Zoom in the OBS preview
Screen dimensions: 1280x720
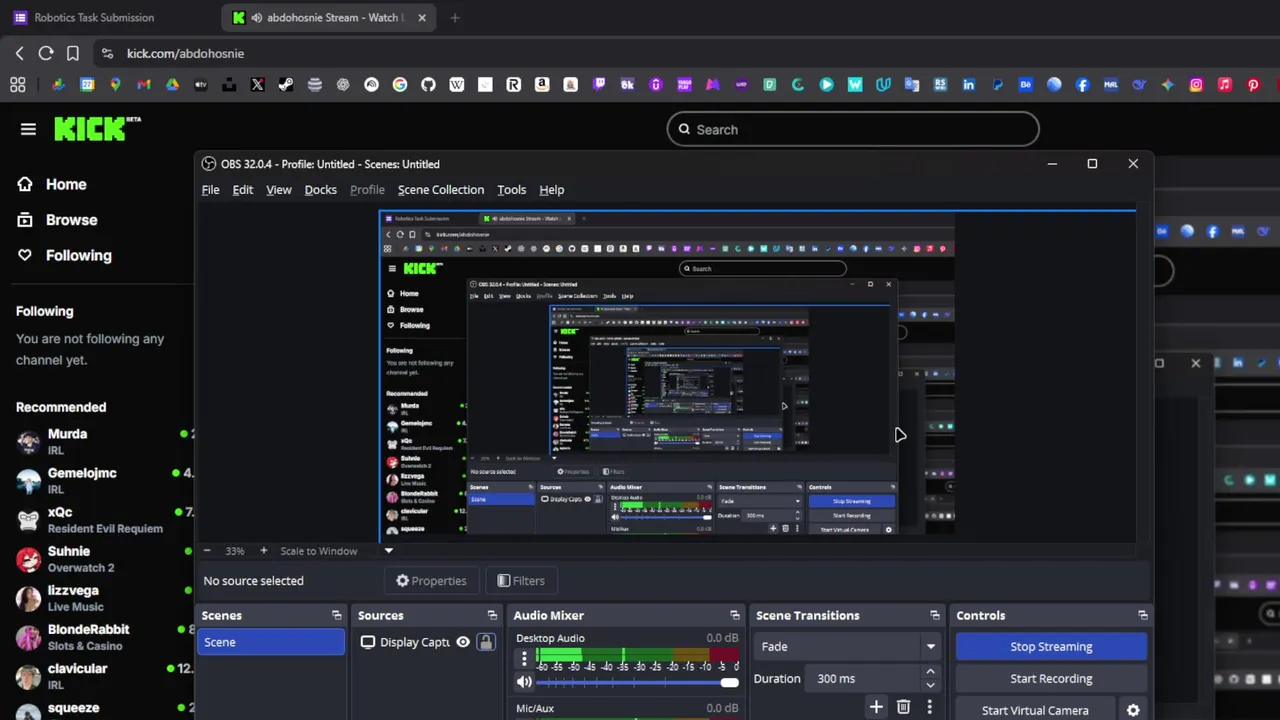coord(263,551)
